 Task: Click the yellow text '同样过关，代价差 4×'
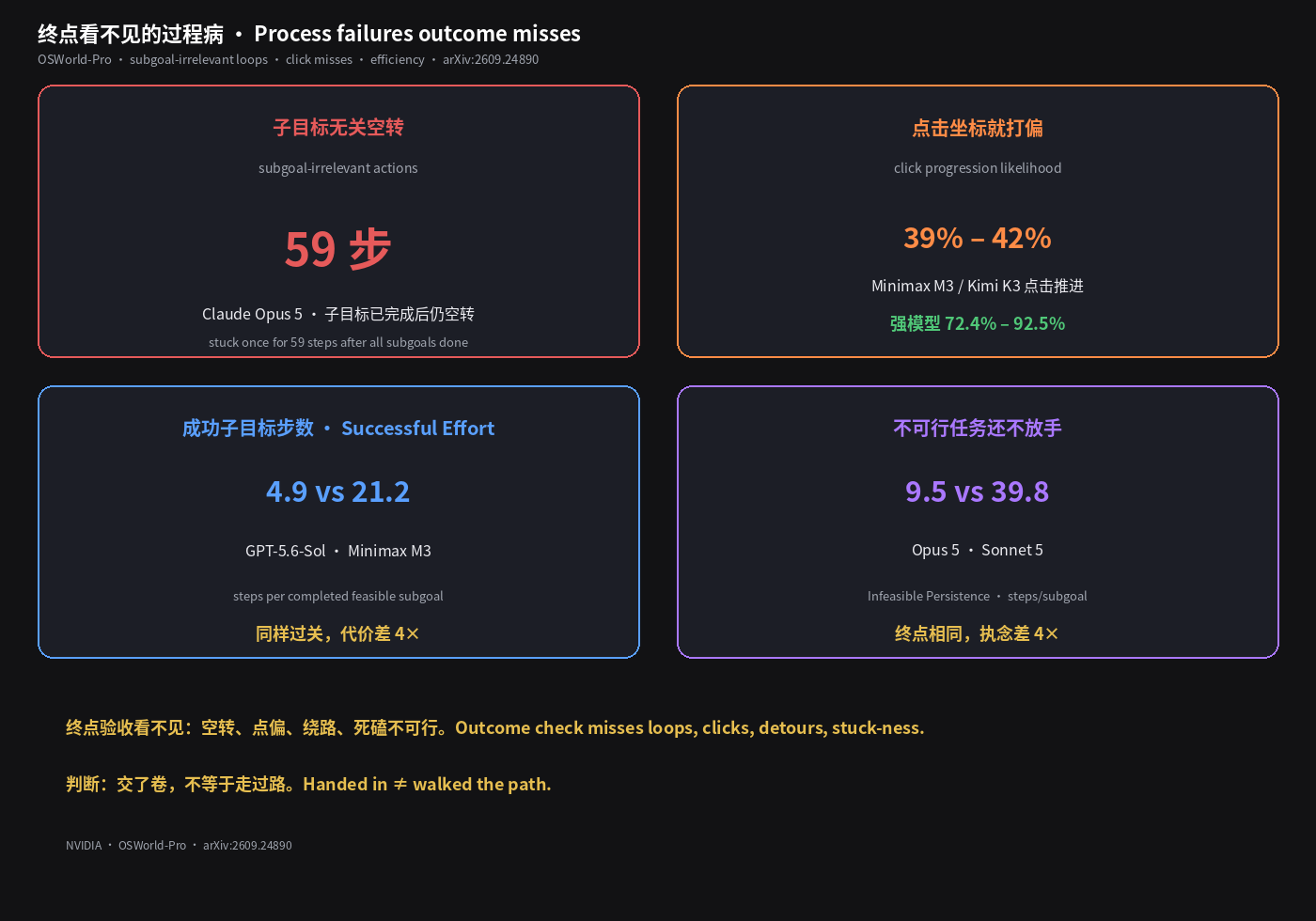click(338, 633)
